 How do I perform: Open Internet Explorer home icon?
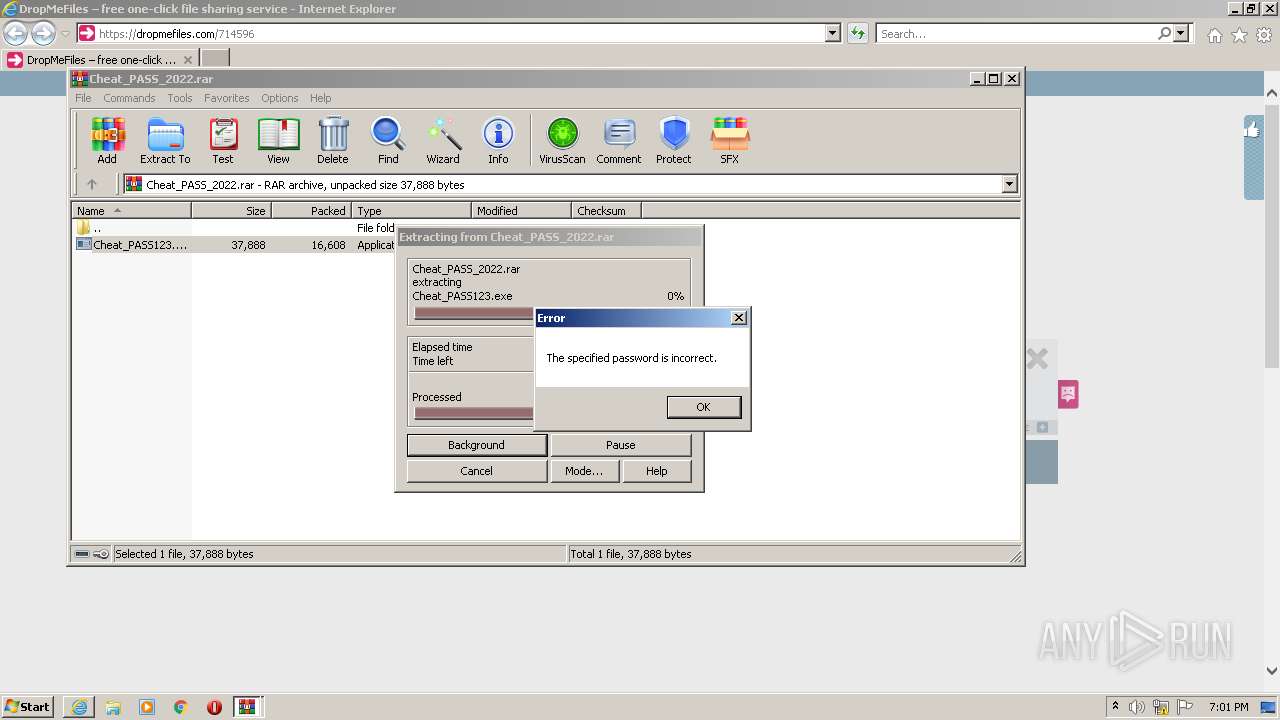coord(1214,35)
